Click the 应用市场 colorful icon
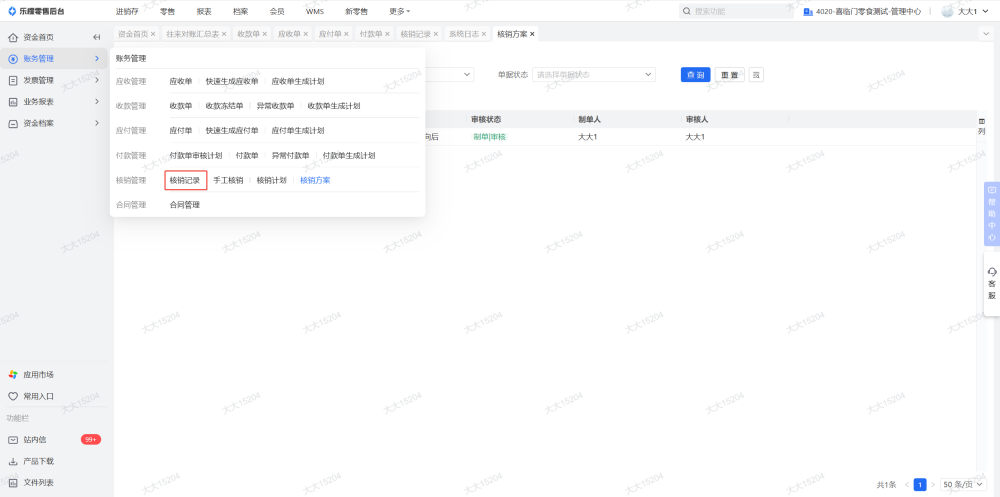The width and height of the screenshot is (1000, 497). click(13, 375)
